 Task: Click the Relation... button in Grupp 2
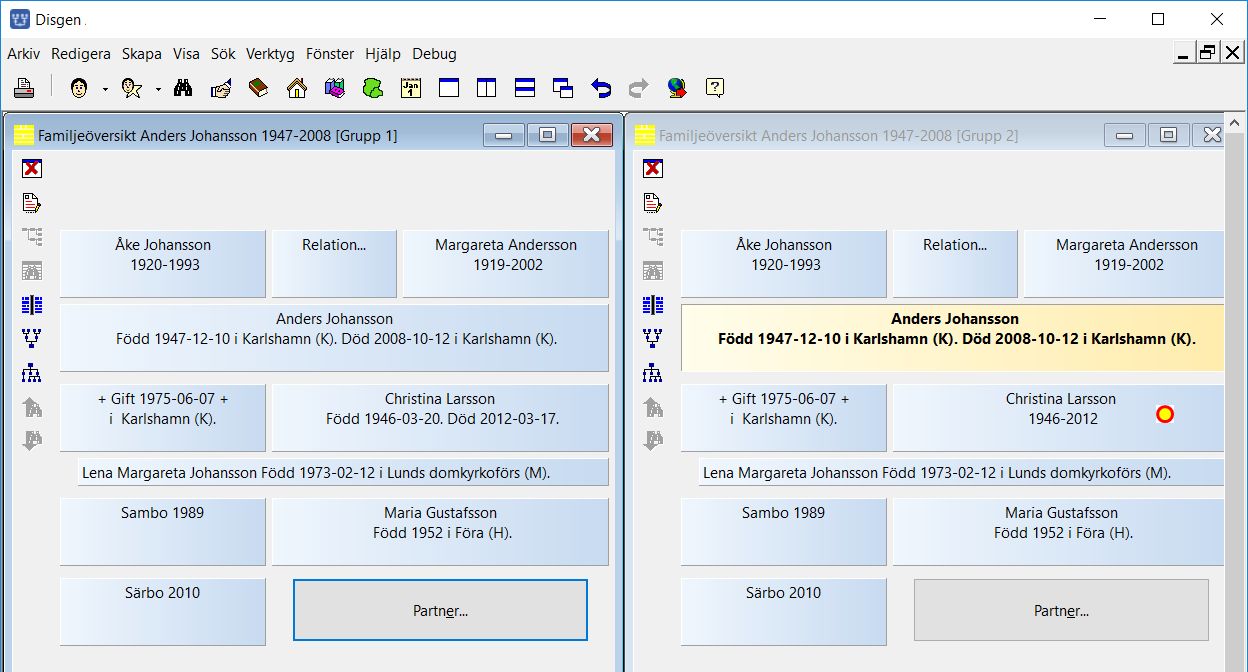[955, 264]
